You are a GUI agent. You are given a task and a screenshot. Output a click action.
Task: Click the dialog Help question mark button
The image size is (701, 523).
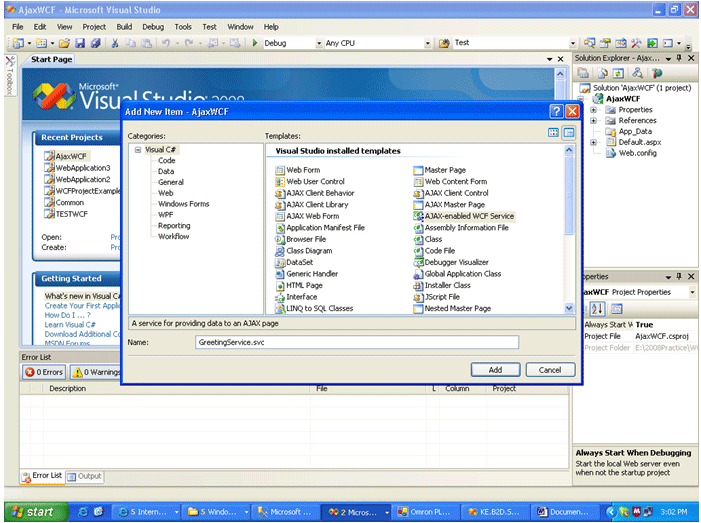pyautogui.click(x=556, y=111)
